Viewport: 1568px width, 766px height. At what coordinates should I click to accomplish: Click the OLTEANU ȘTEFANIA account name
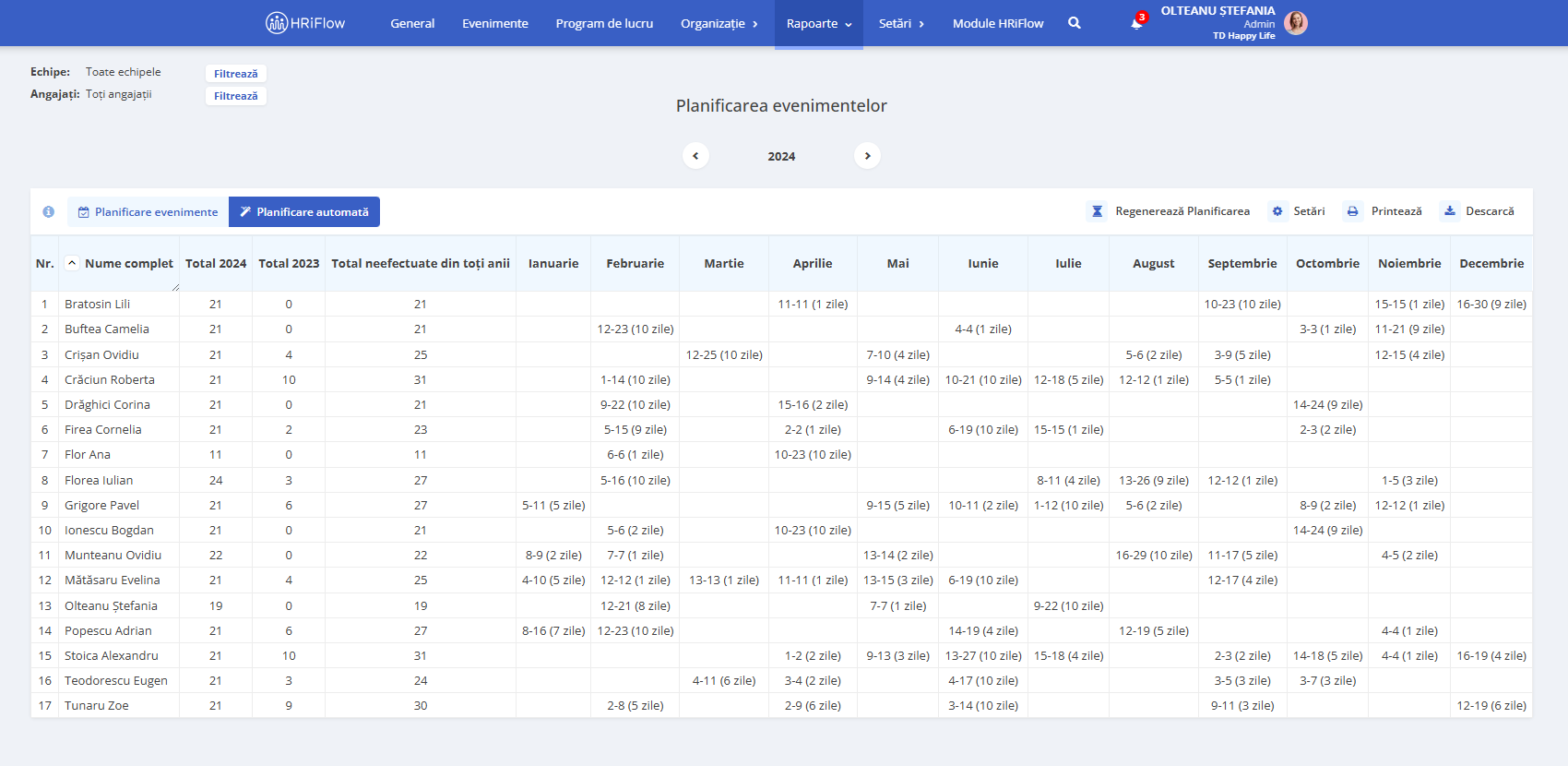point(1218,11)
